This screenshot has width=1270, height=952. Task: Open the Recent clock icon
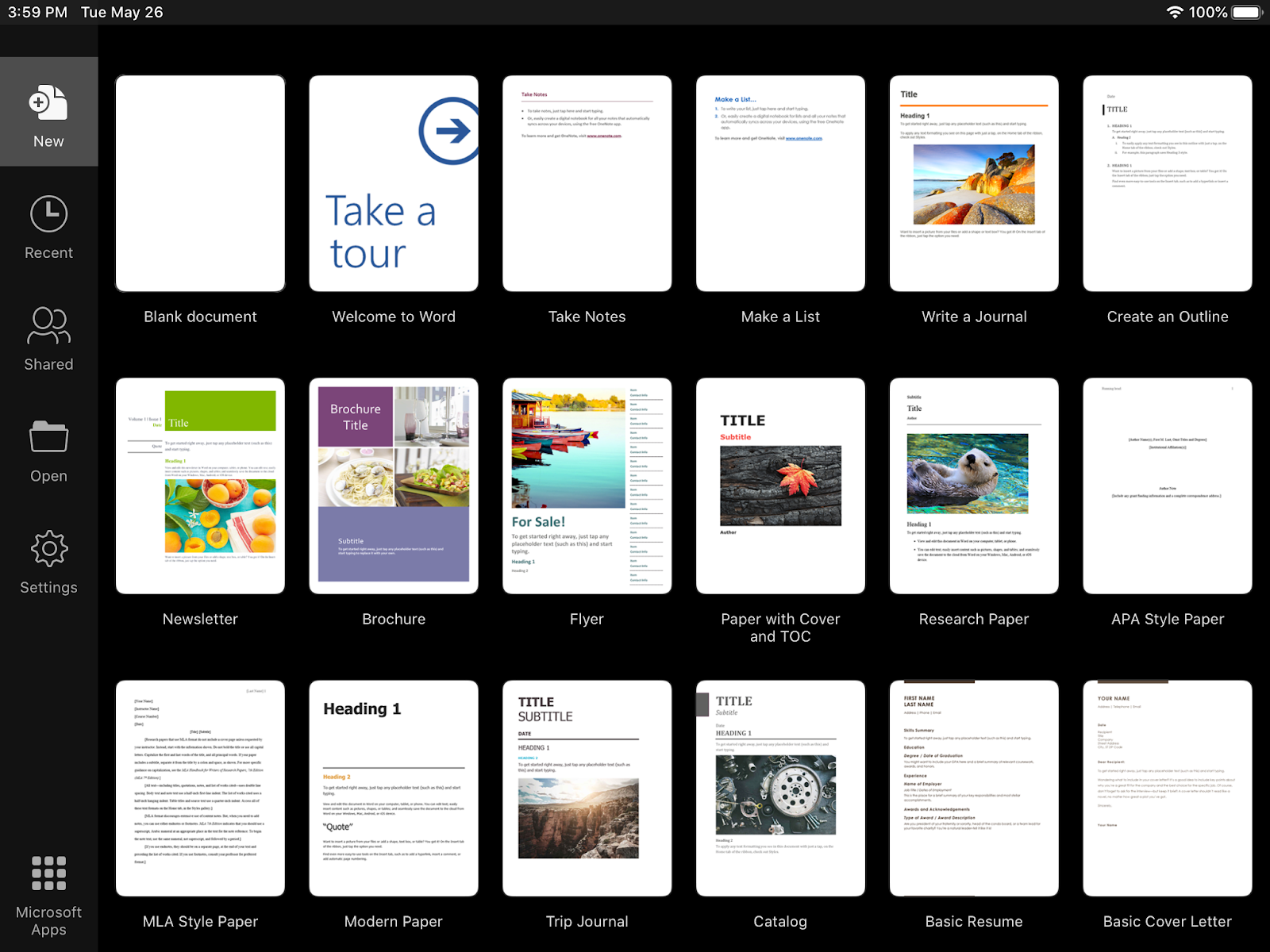(48, 214)
